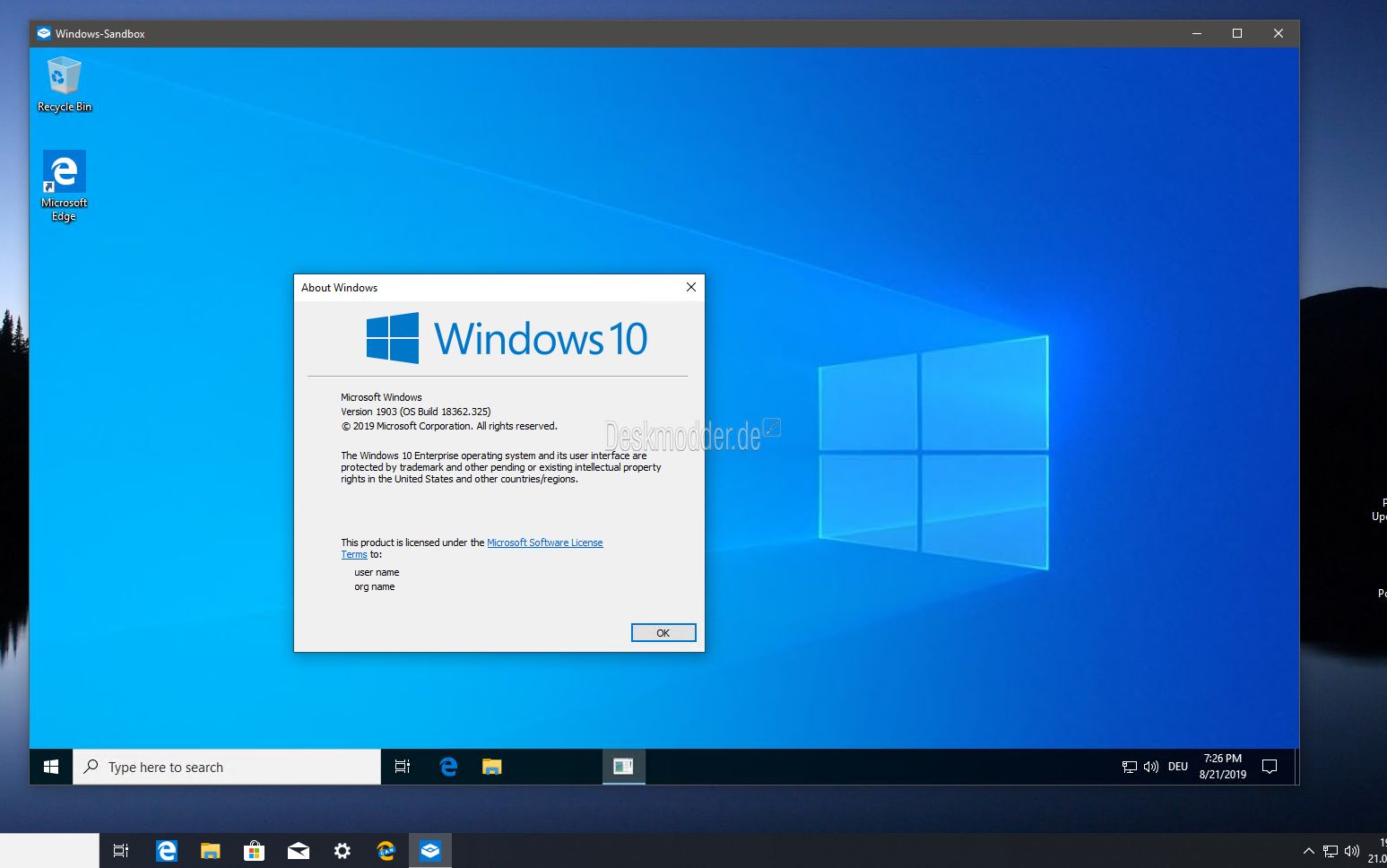Viewport: 1387px width, 868px height.
Task: Expand hidden icons chevron in host tray
Action: tap(1308, 851)
